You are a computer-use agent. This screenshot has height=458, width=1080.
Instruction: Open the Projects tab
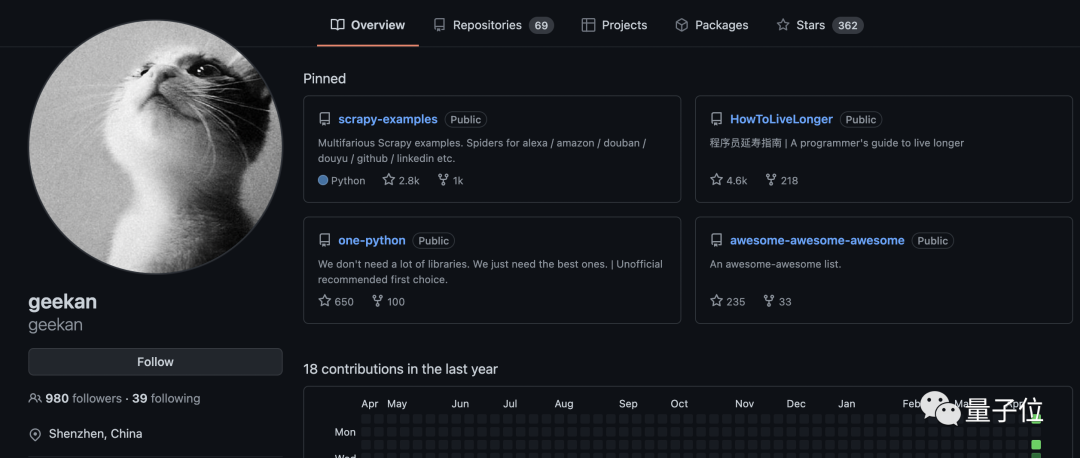point(614,25)
